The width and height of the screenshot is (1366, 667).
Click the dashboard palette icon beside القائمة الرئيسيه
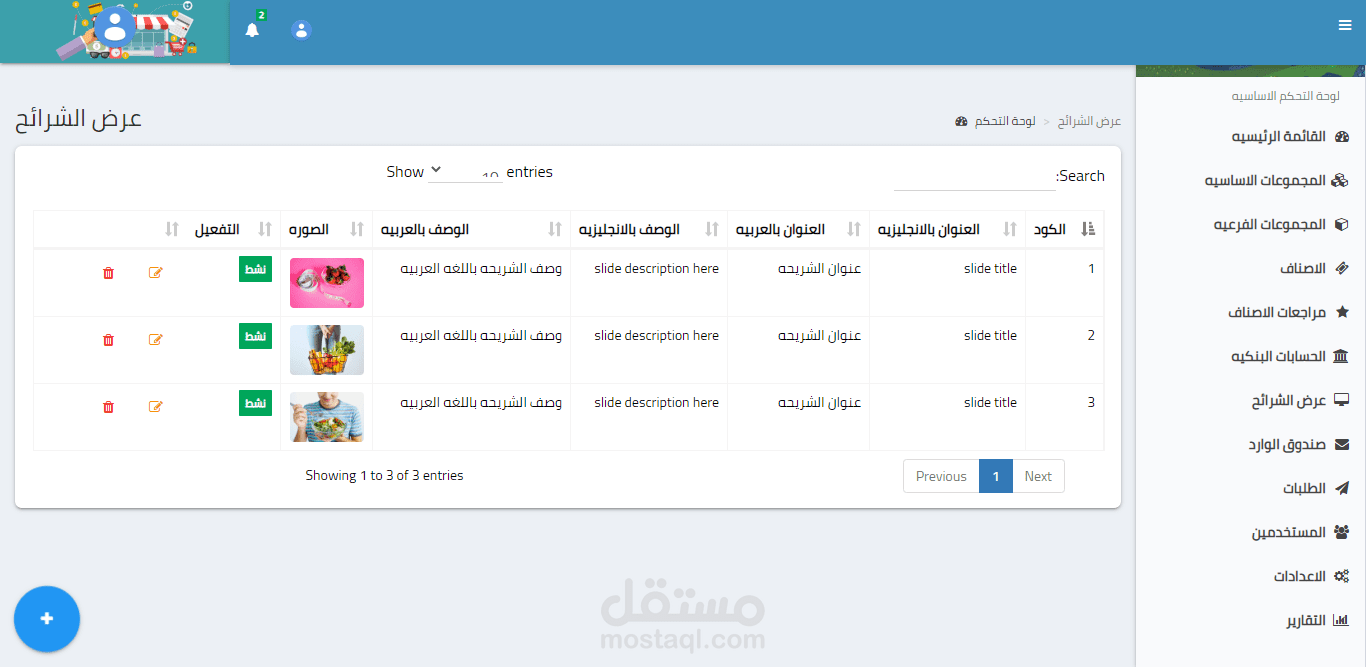[1342, 137]
